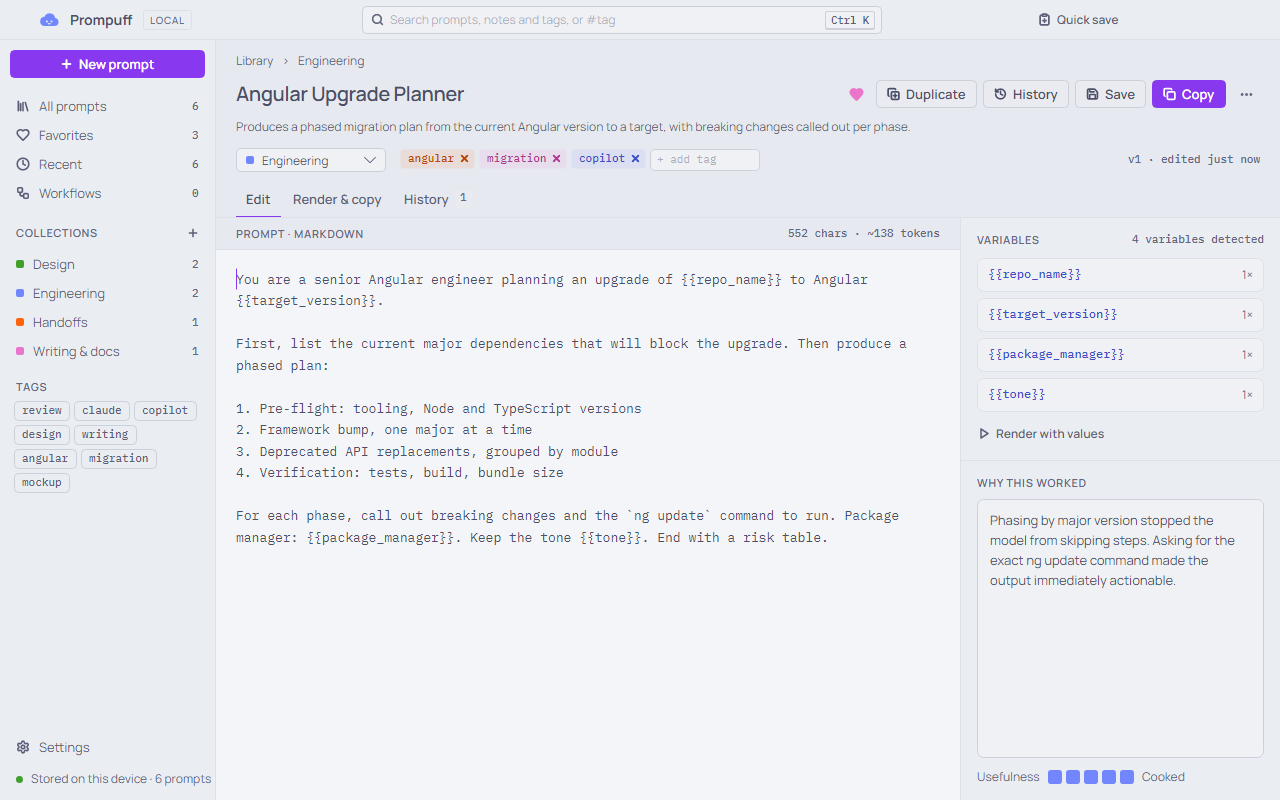The image size is (1280, 800).
Task: Expand Render with values triangle
Action: click(985, 434)
